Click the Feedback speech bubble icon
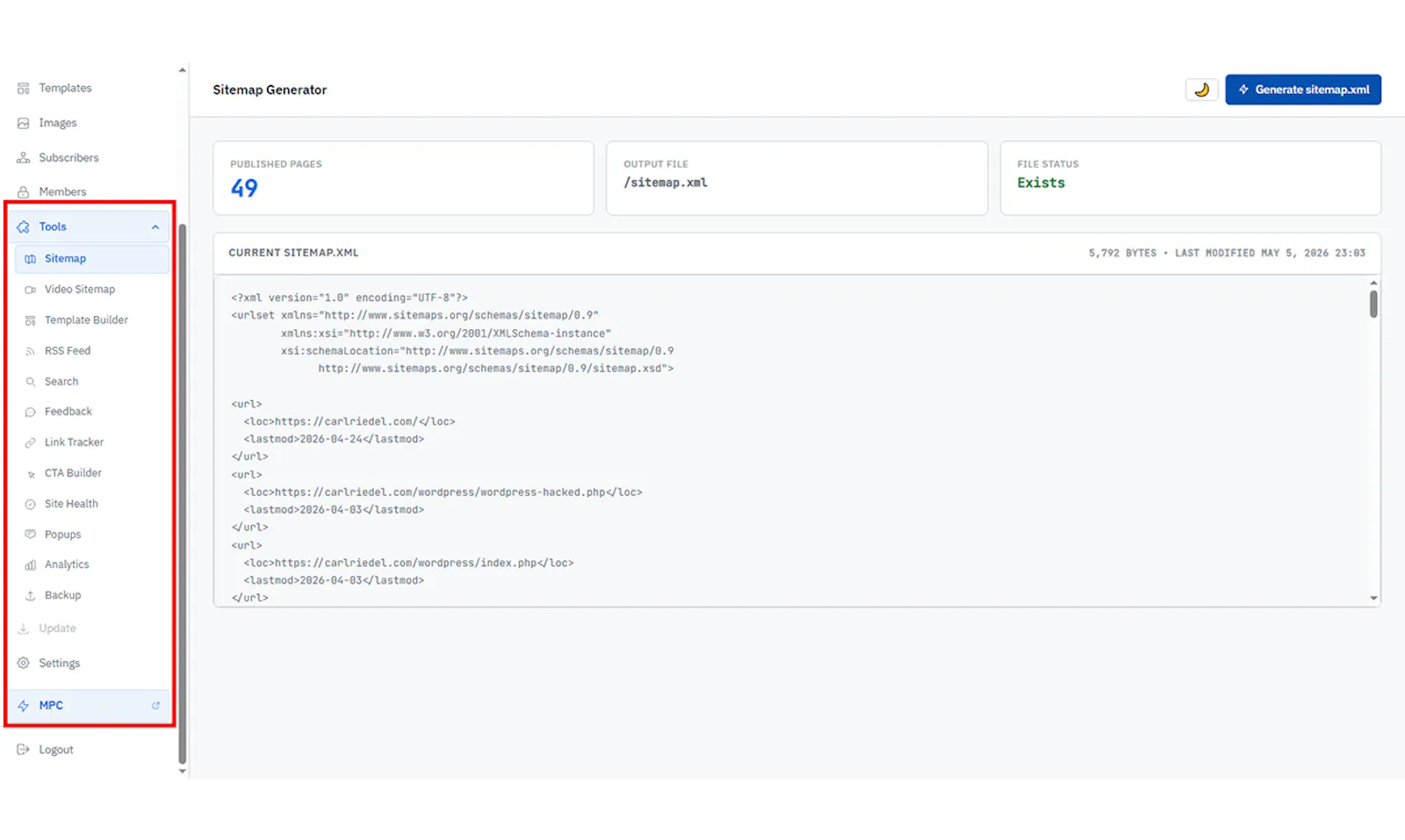 (x=31, y=412)
